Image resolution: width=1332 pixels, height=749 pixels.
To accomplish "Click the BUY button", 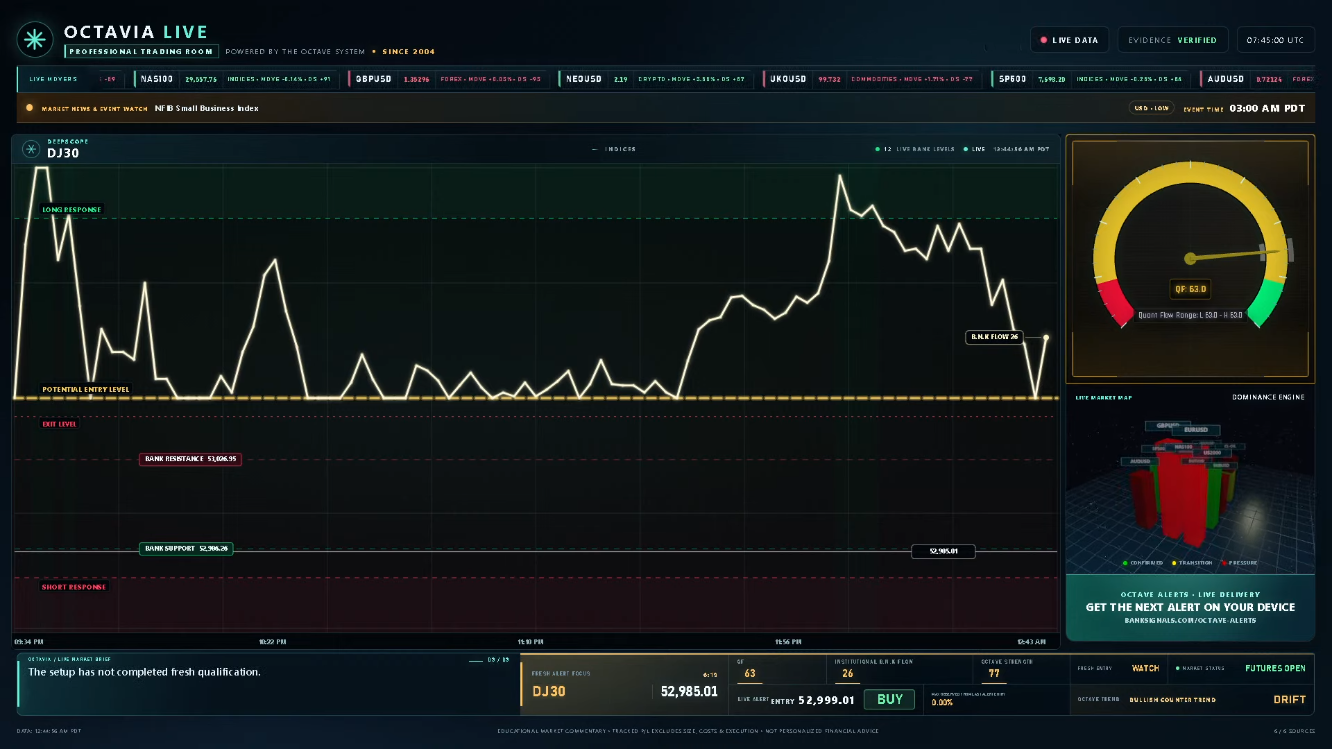I will pos(889,700).
